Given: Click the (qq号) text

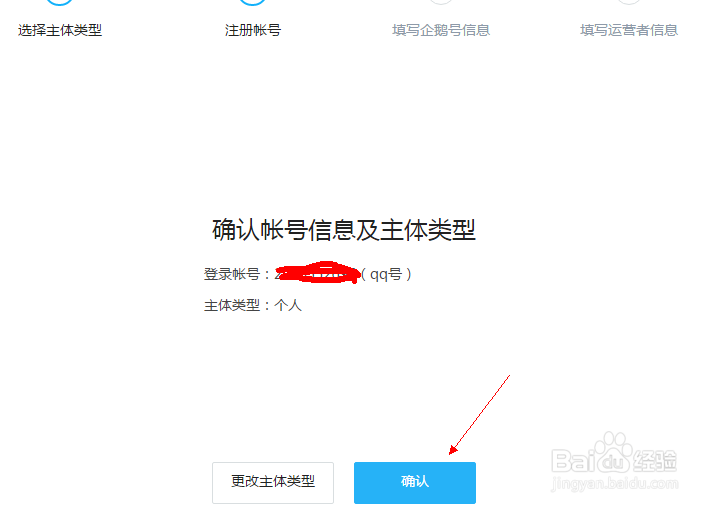Looking at the screenshot, I should coord(386,274).
